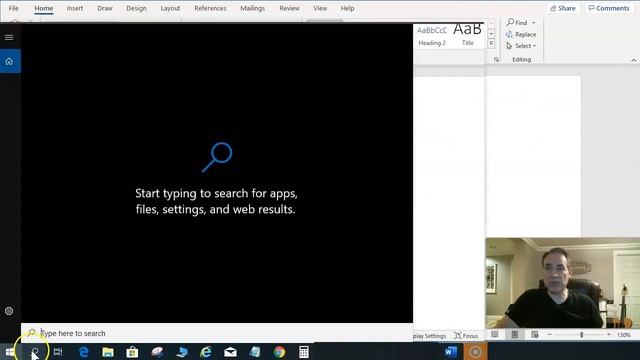Image resolution: width=640 pixels, height=360 pixels.
Task: Open the Mailings ribbon tab
Action: coord(253,8)
